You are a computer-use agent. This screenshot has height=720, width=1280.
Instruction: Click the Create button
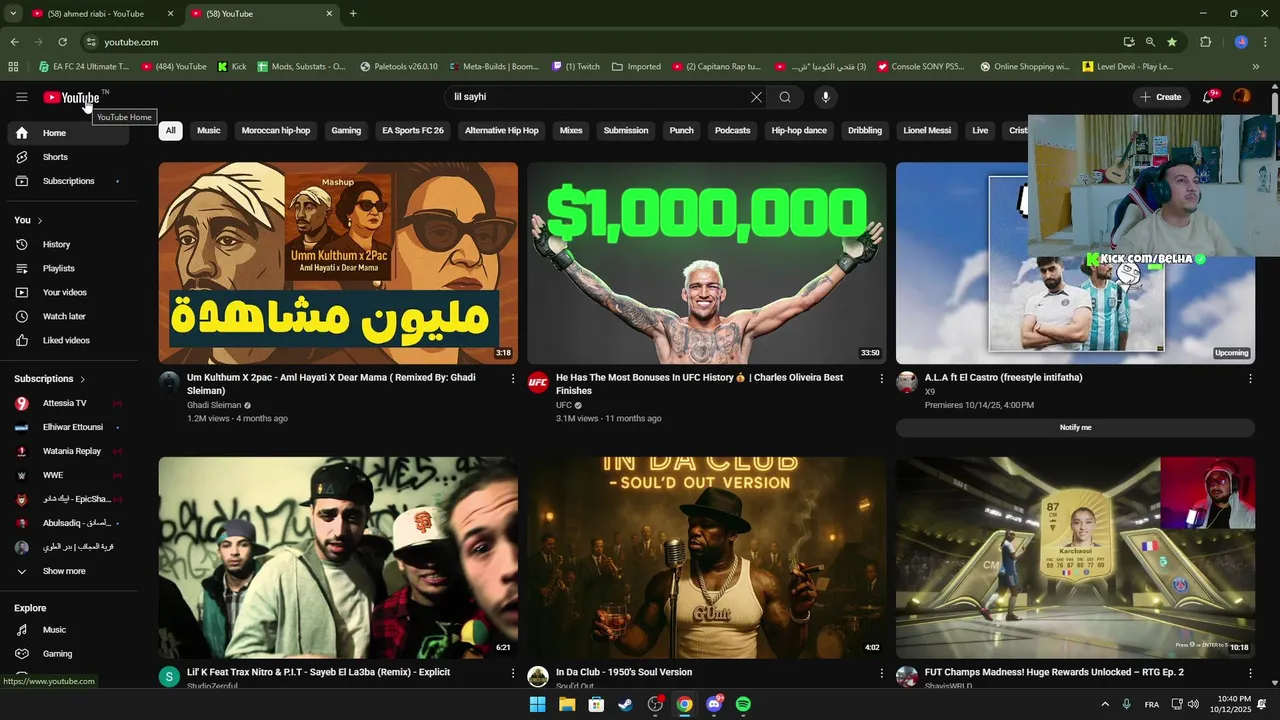click(x=1161, y=97)
